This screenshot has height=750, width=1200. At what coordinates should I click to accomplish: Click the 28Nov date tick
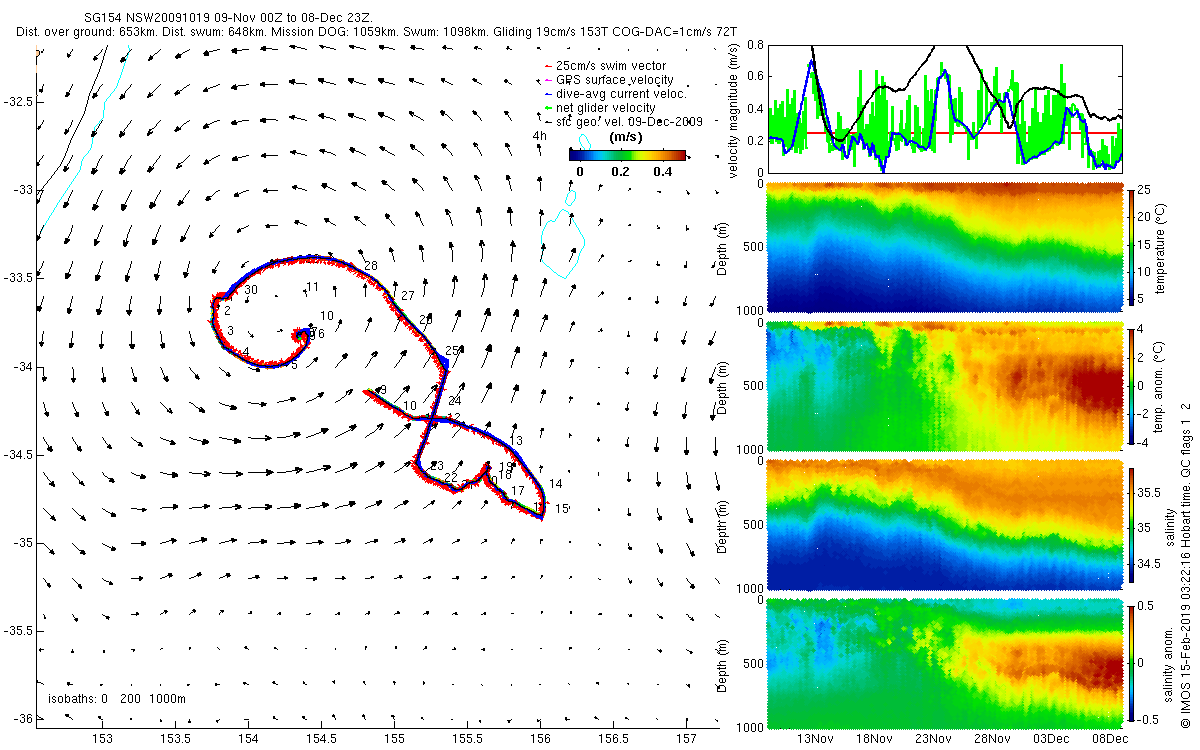coord(992,739)
